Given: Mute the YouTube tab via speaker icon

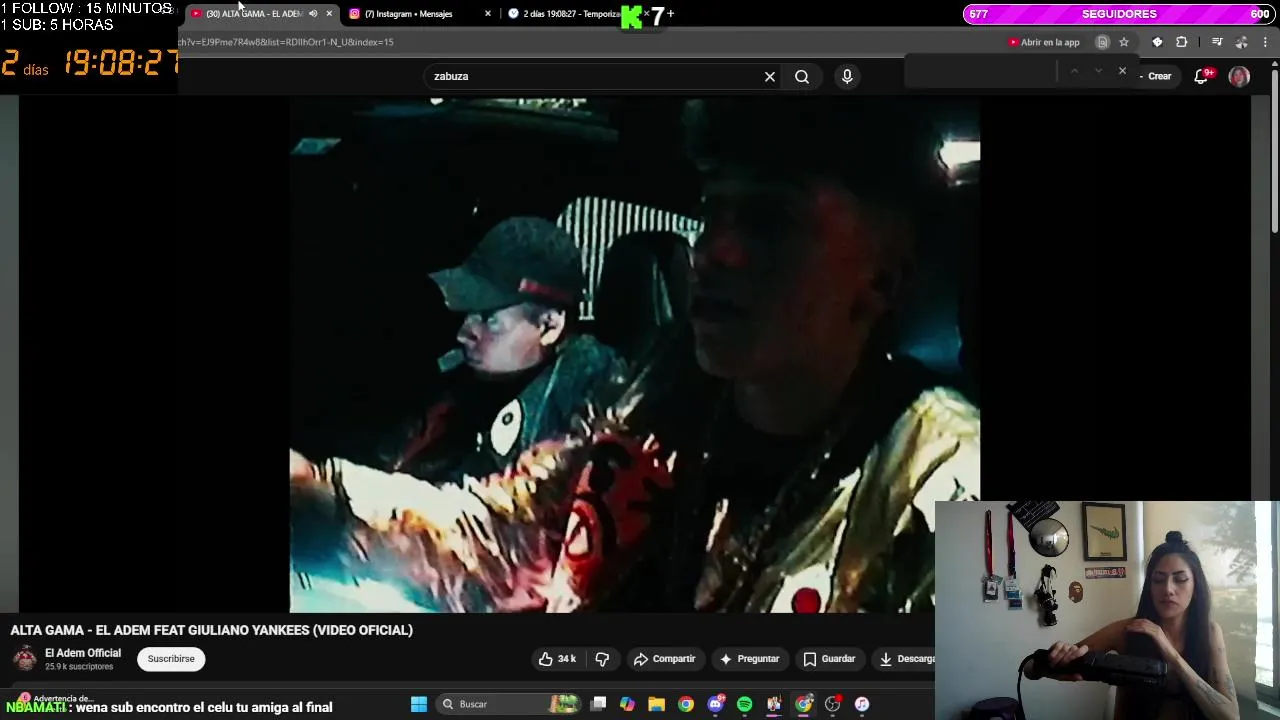Looking at the screenshot, I should (313, 14).
